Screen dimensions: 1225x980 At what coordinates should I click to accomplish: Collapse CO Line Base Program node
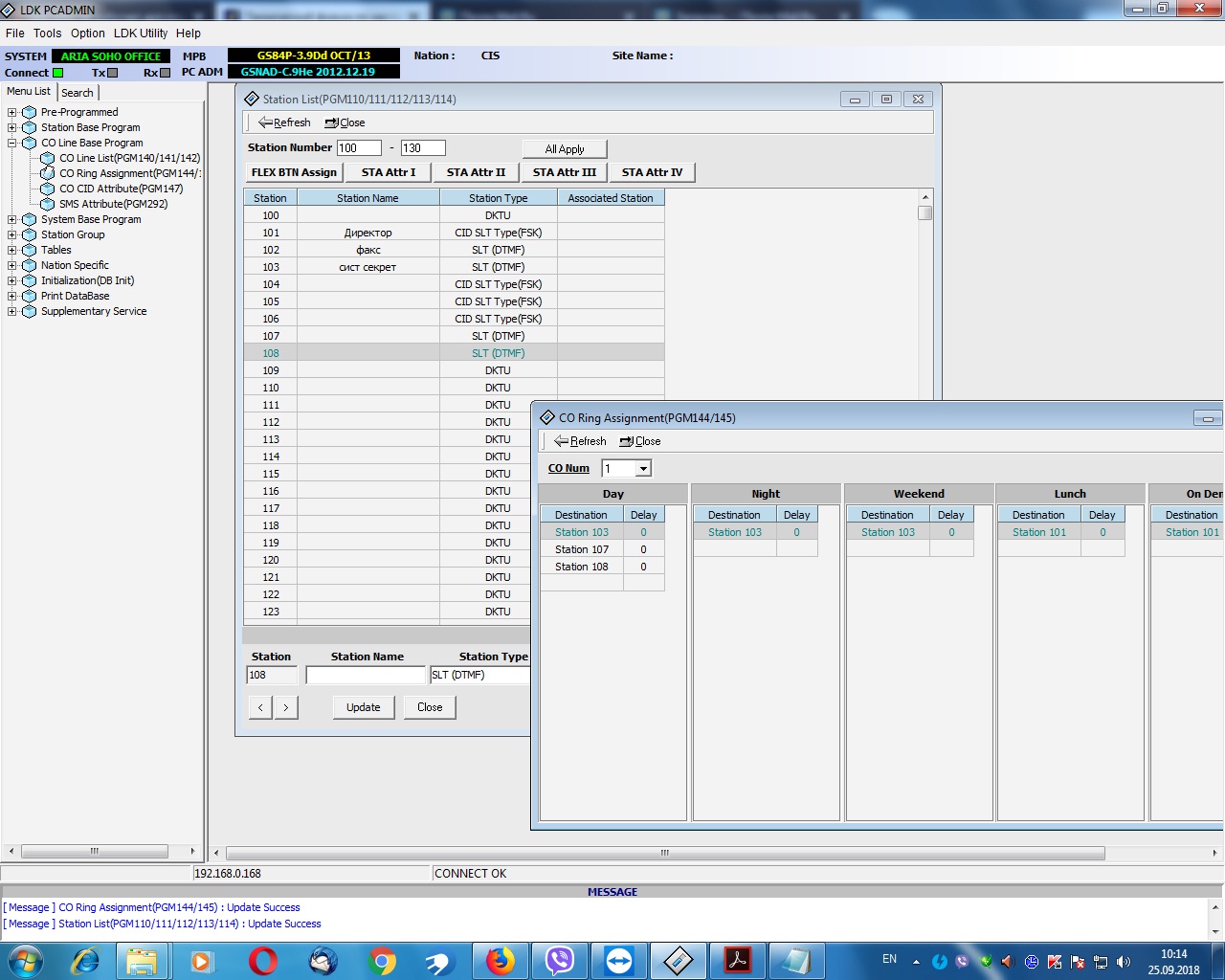[11, 143]
